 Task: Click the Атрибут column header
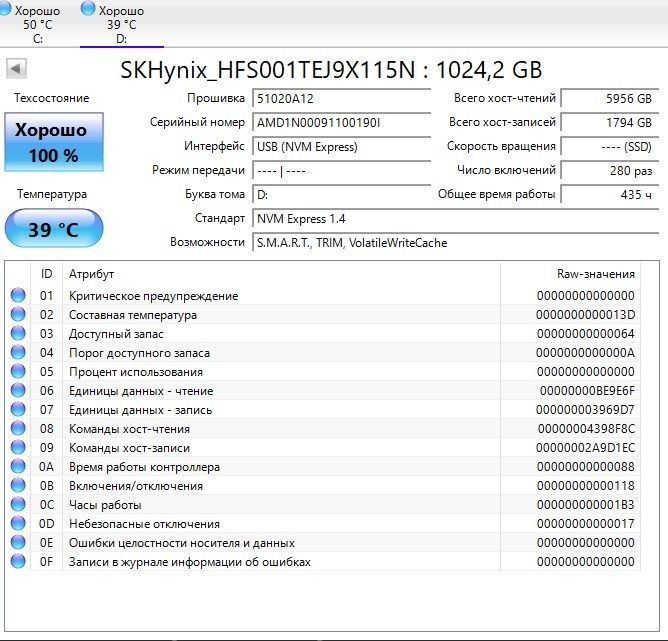tap(281, 274)
